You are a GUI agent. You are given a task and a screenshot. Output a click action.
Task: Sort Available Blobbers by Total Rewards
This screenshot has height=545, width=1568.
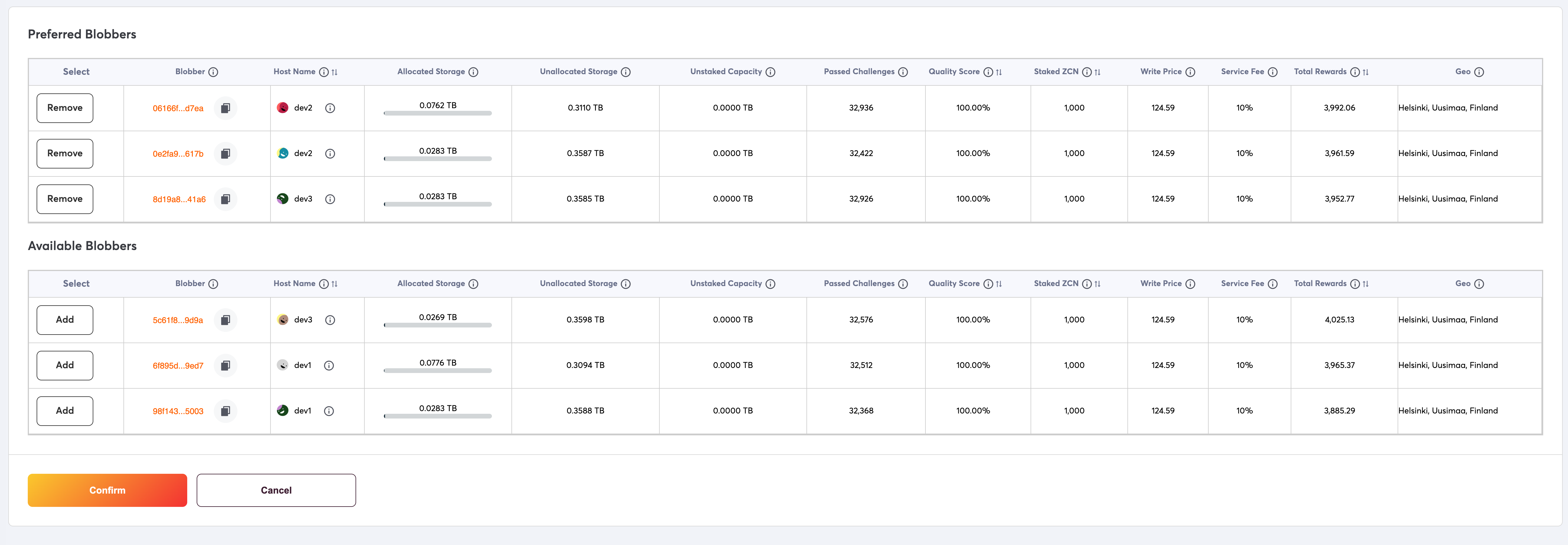[x=1366, y=284]
